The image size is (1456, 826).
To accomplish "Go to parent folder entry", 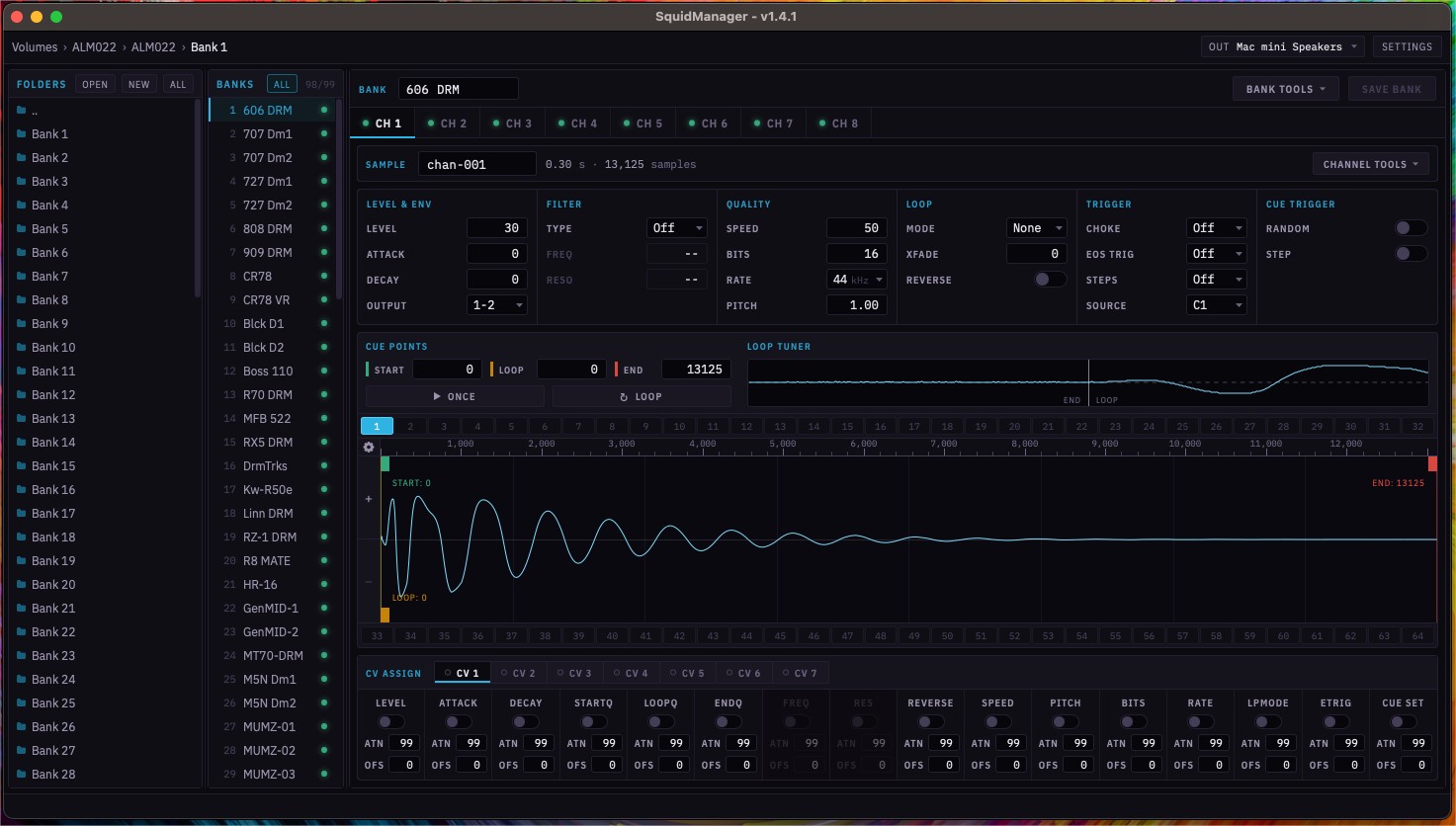I will click(35, 111).
